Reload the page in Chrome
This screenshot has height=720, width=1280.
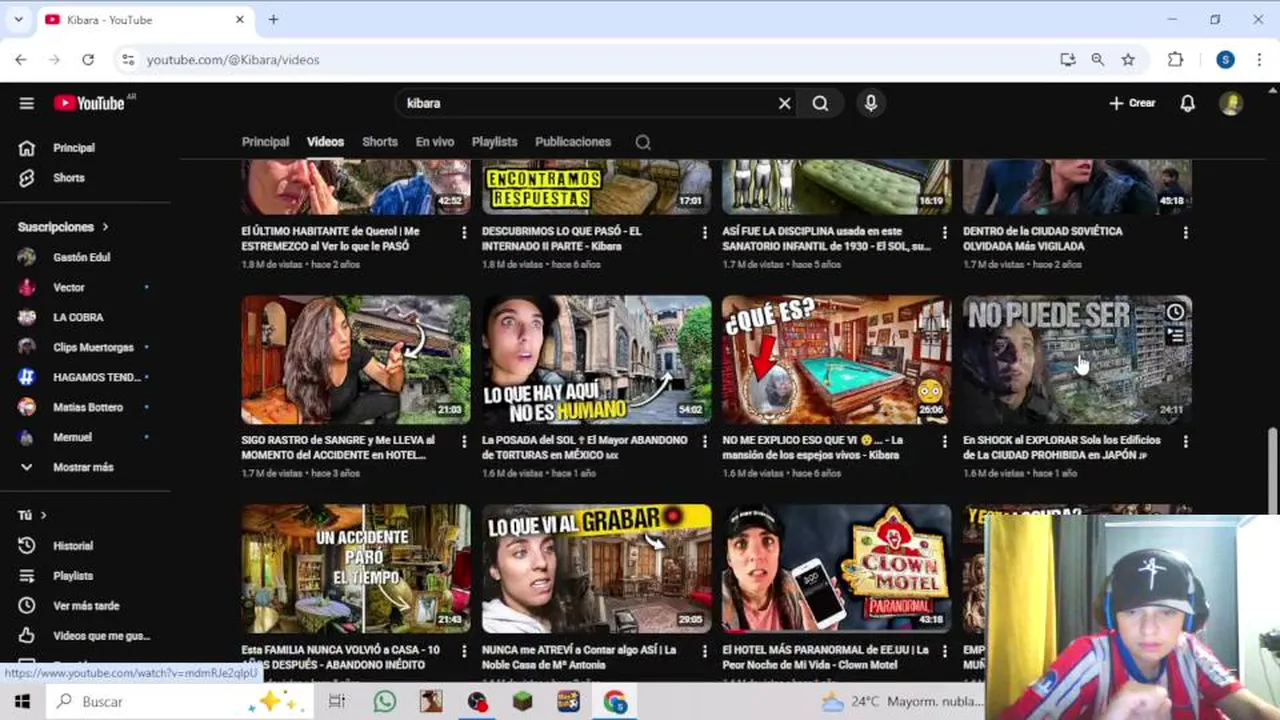point(88,60)
